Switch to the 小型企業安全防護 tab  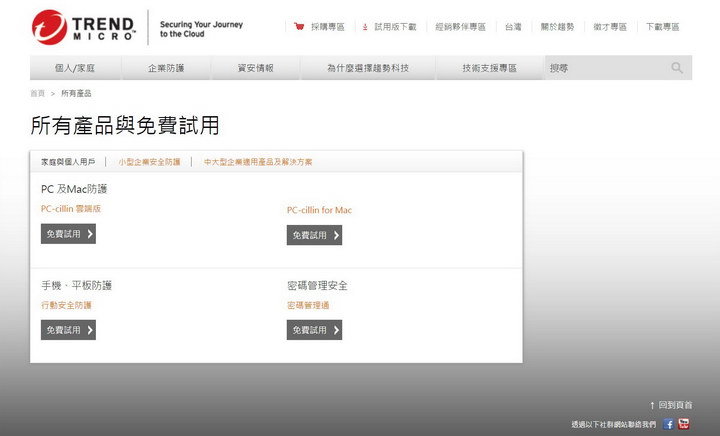149,161
